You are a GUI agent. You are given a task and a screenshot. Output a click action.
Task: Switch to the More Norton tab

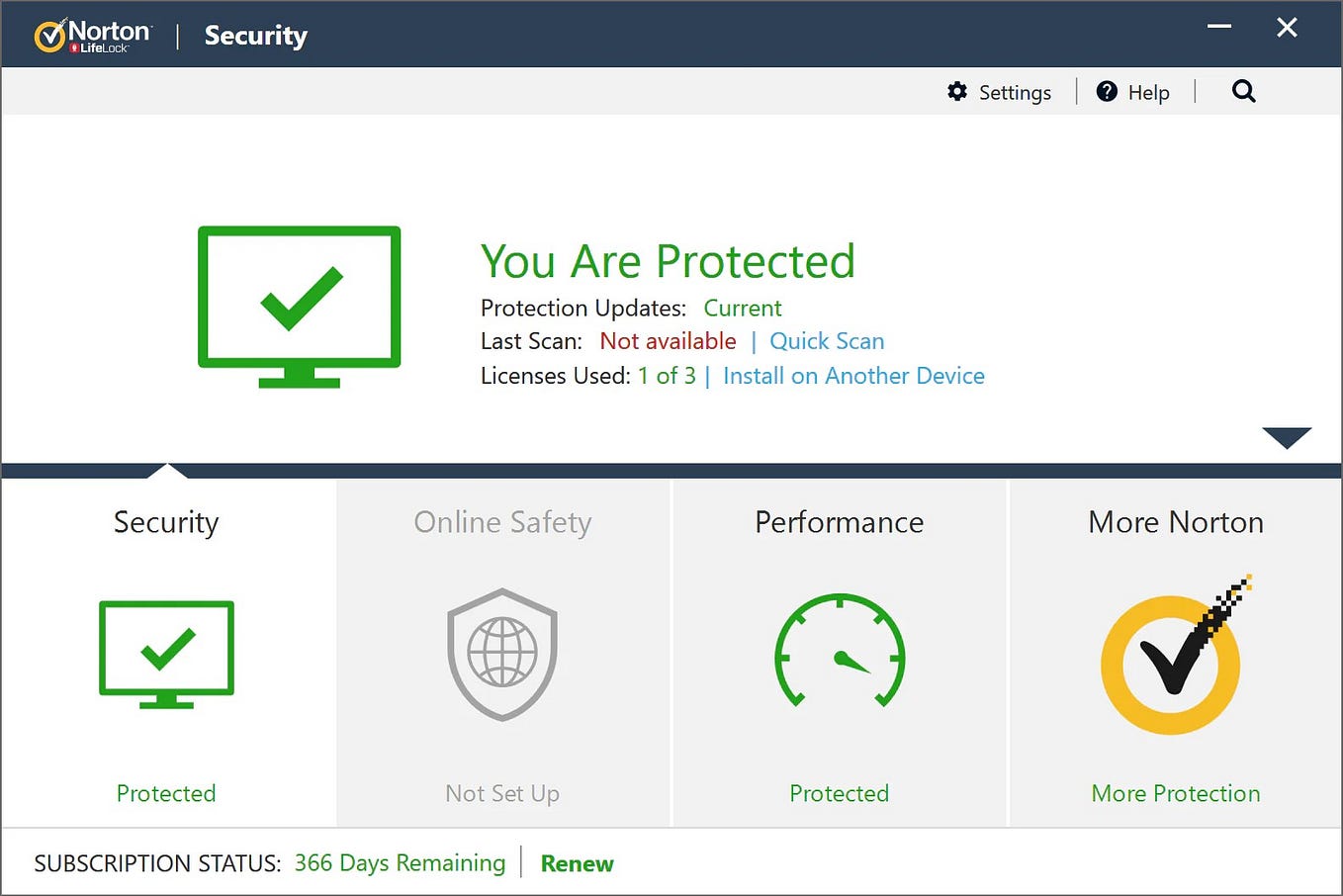click(x=1175, y=522)
